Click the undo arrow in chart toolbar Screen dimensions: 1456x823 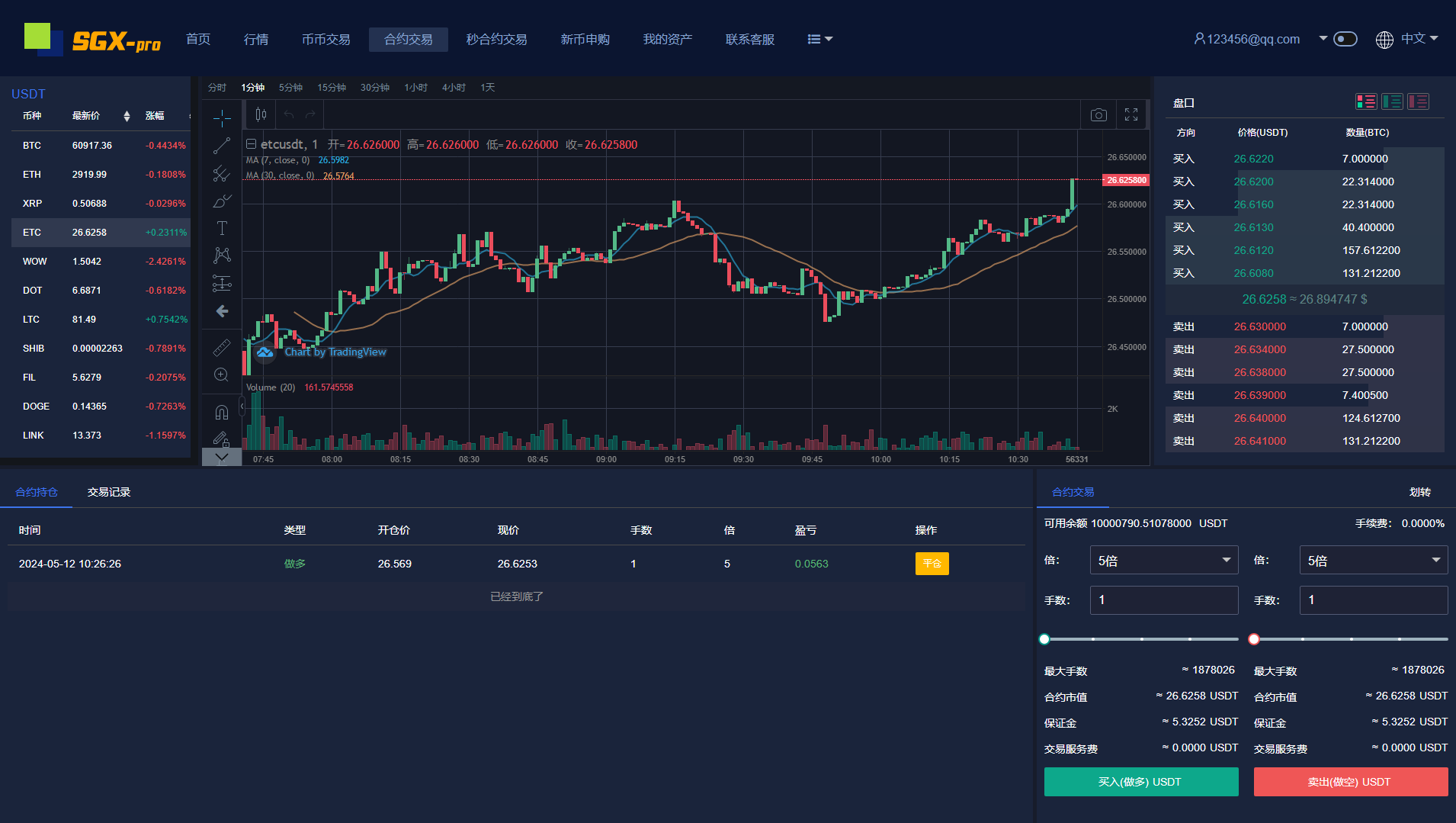(x=289, y=114)
